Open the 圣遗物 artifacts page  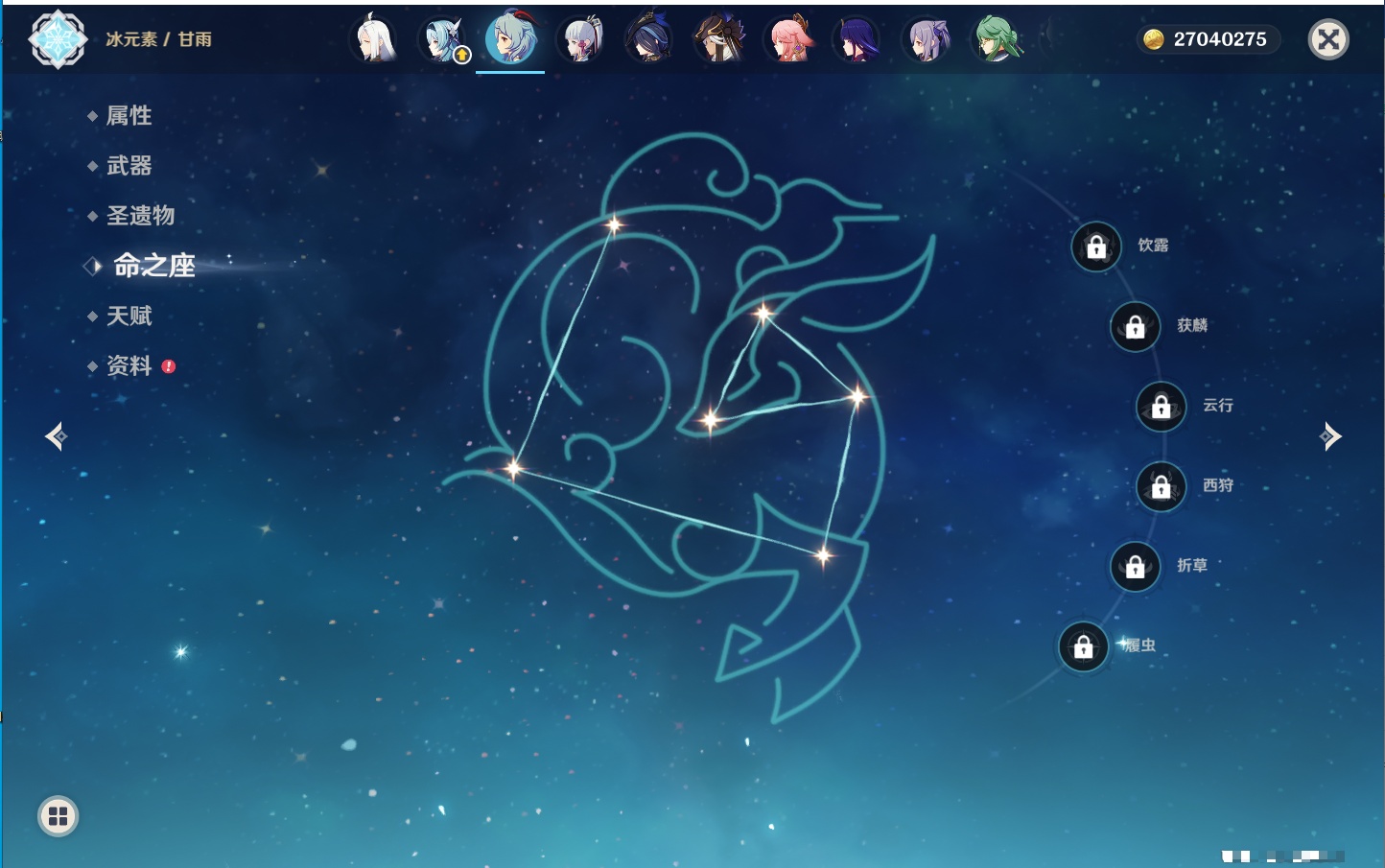coord(140,216)
